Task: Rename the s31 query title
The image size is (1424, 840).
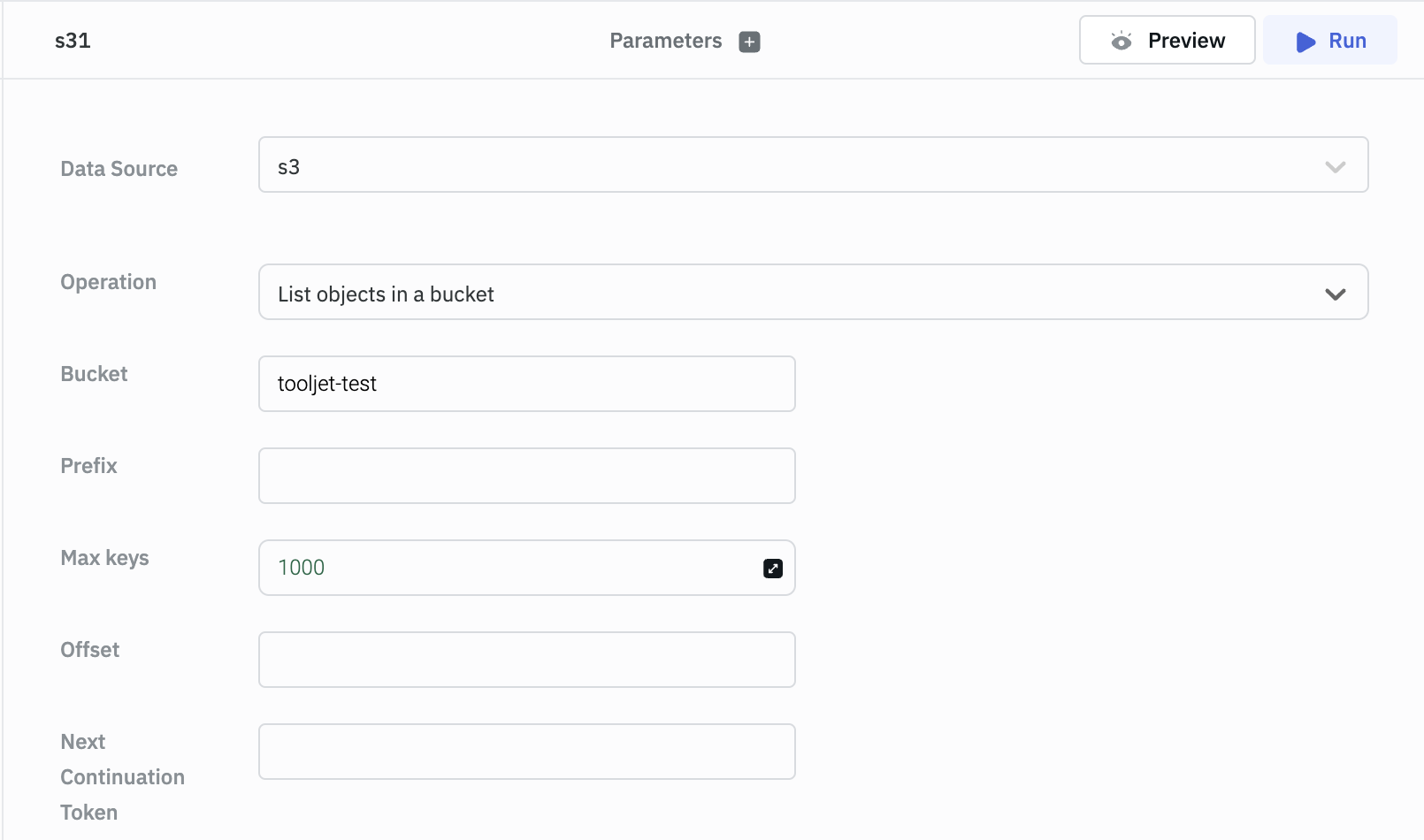Action: 73,41
